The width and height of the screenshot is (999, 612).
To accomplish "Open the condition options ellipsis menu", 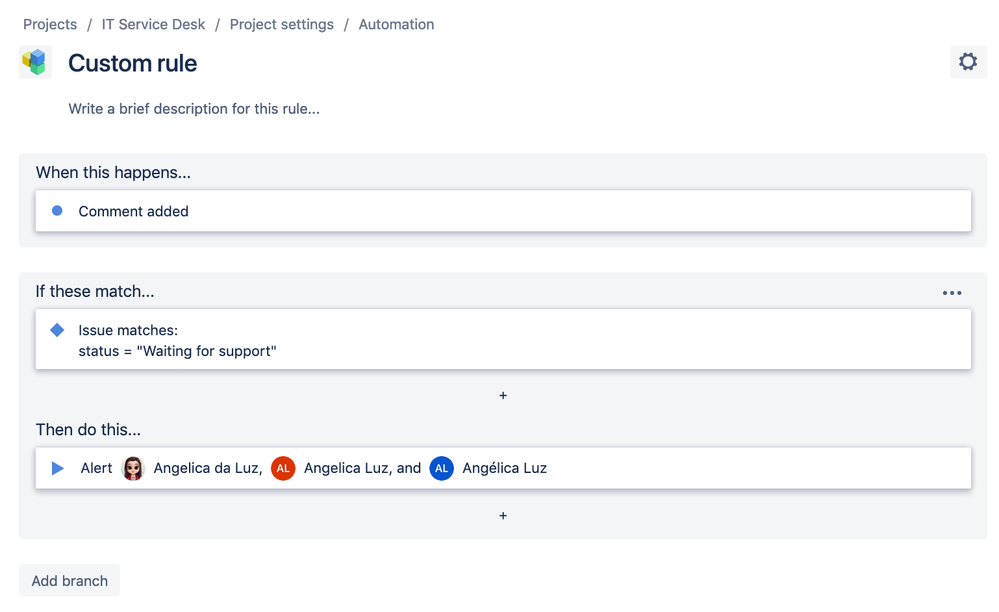I will (x=951, y=292).
